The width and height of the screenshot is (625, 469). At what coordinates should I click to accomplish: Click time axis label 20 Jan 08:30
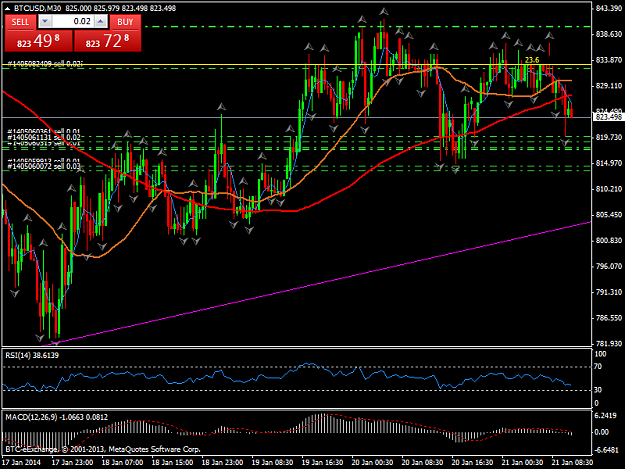coord(422,462)
